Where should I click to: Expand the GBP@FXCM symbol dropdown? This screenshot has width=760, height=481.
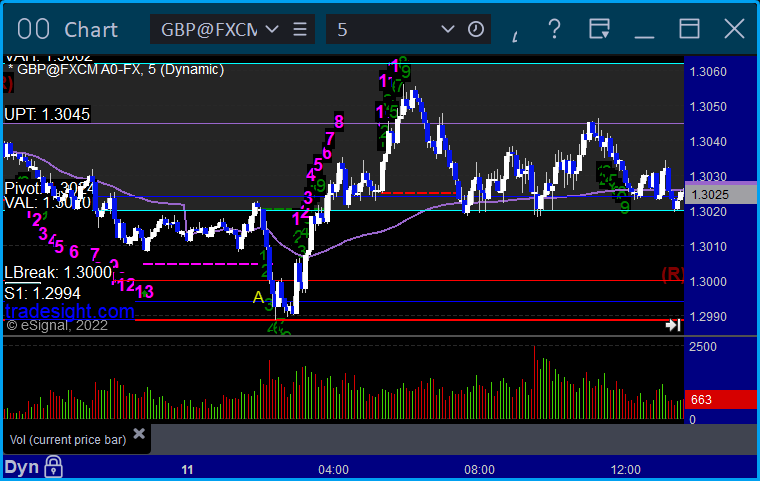point(271,29)
